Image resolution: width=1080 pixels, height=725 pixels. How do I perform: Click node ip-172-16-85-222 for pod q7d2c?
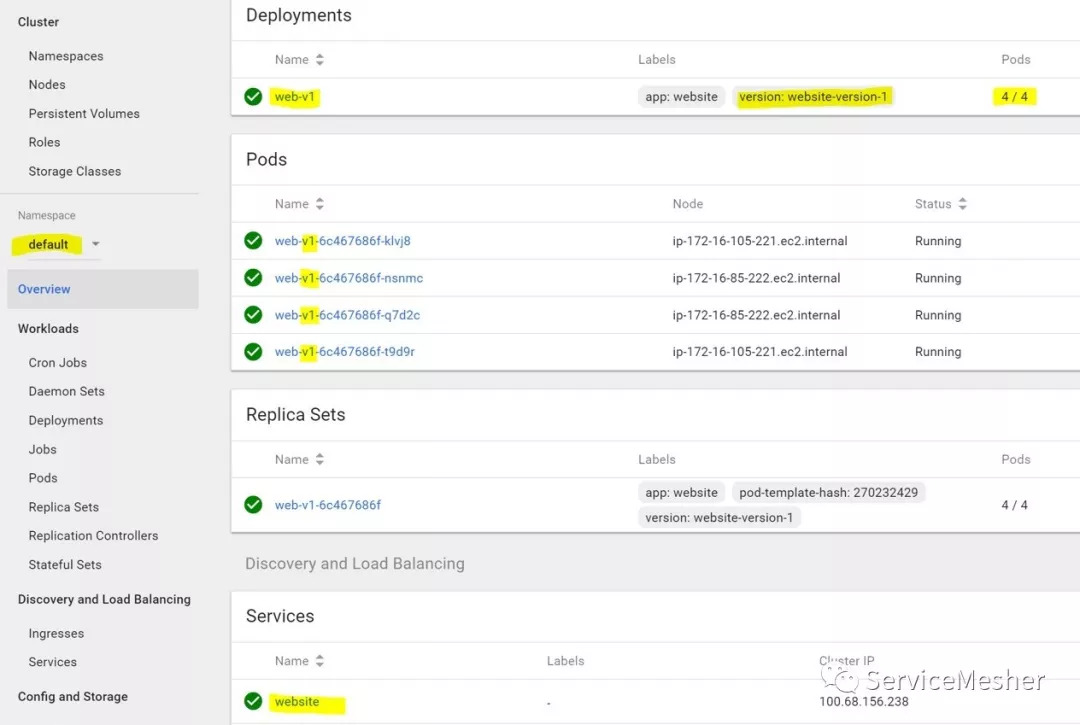click(756, 315)
